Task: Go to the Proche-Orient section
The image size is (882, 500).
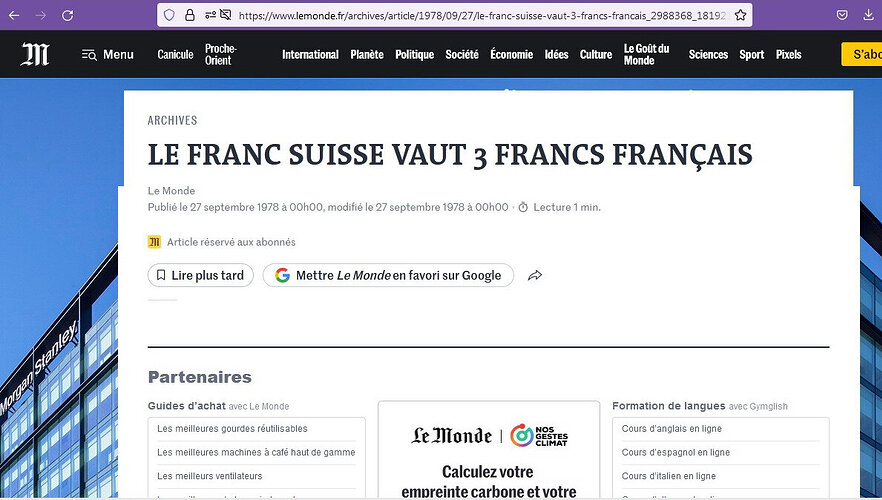Action: click(220, 55)
